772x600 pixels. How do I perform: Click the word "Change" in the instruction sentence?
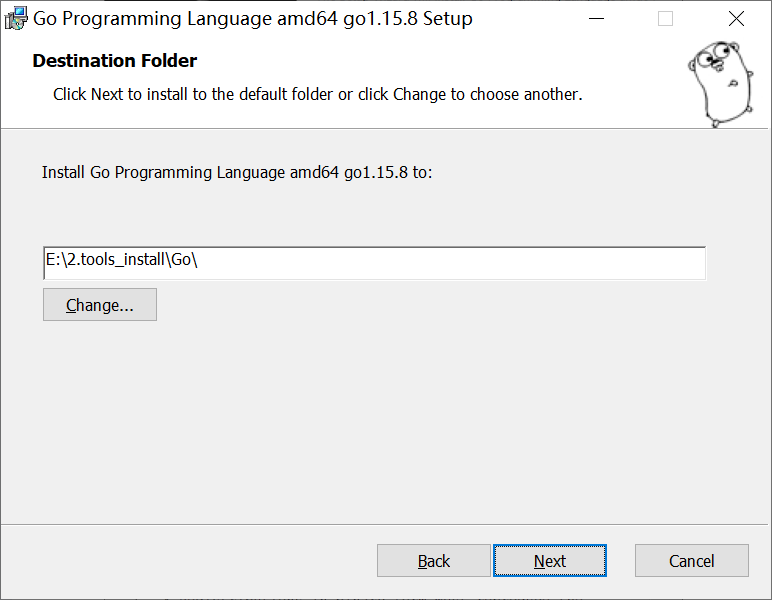click(420, 94)
